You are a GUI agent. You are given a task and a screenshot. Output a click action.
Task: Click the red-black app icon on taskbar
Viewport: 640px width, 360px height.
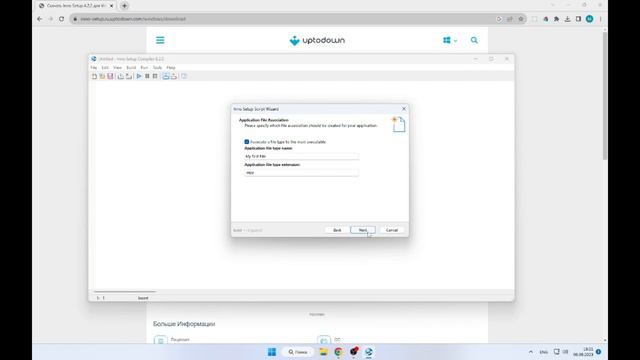tap(354, 351)
